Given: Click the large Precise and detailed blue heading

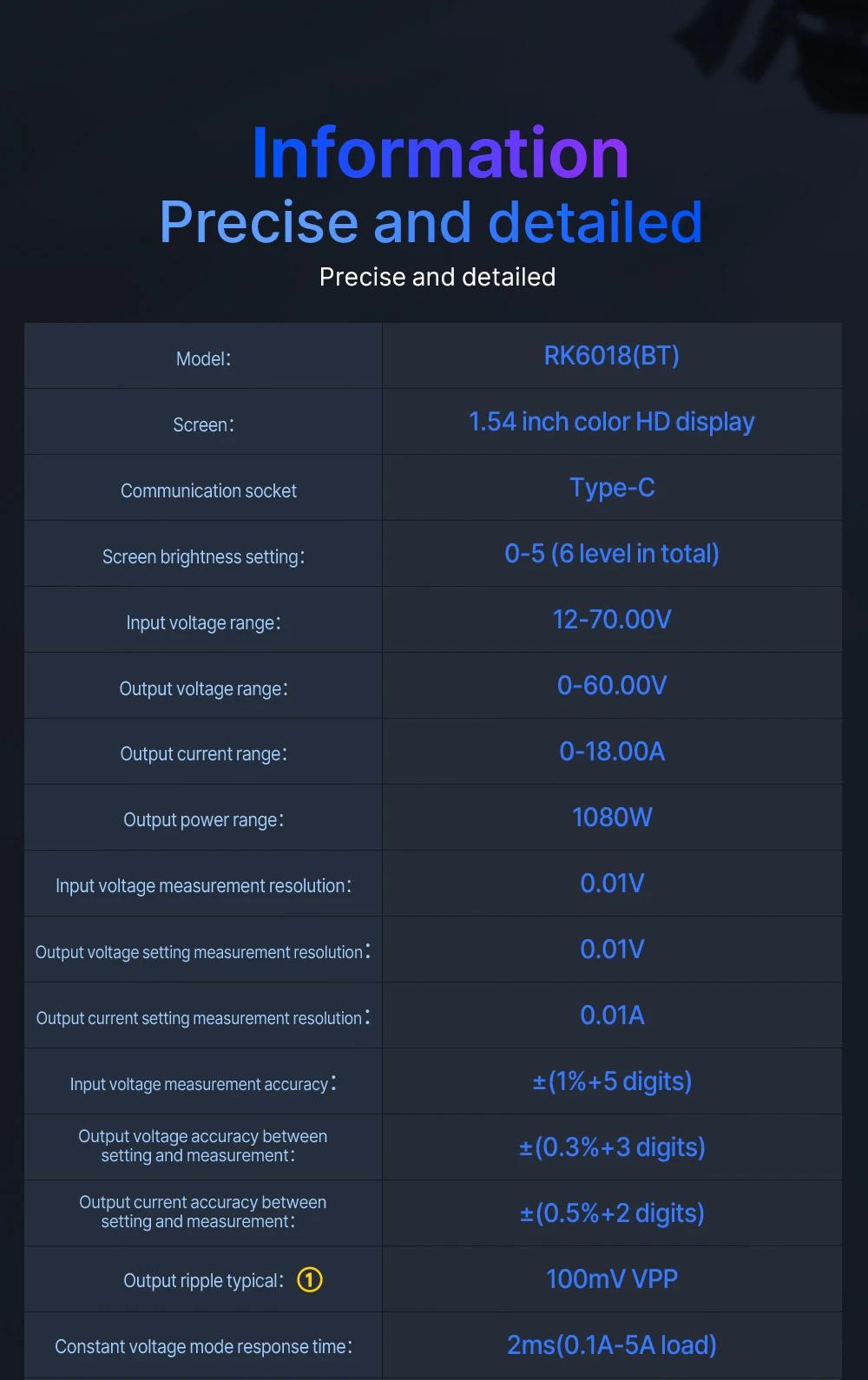Looking at the screenshot, I should [431, 222].
